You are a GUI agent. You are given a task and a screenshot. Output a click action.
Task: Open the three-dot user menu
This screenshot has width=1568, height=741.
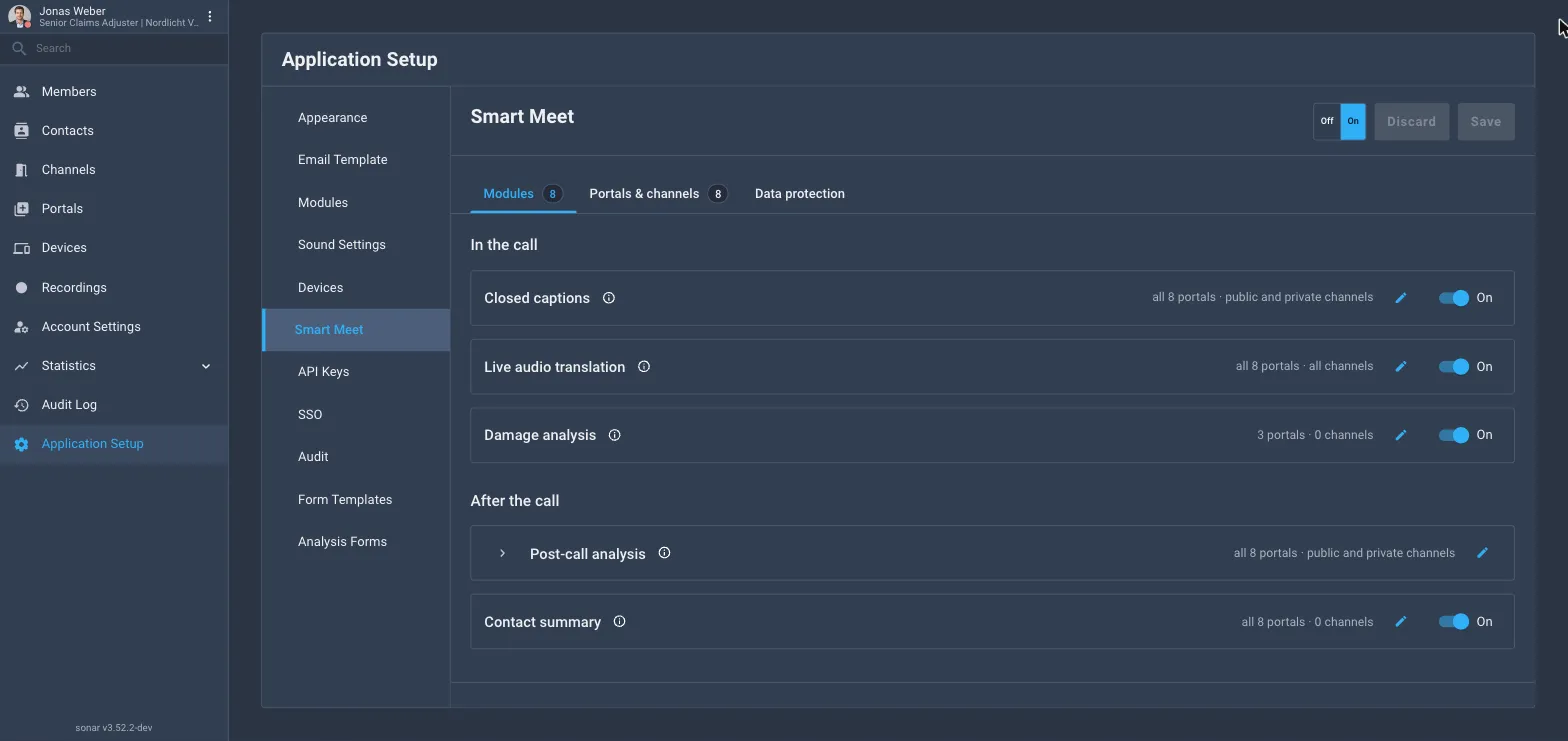(210, 16)
